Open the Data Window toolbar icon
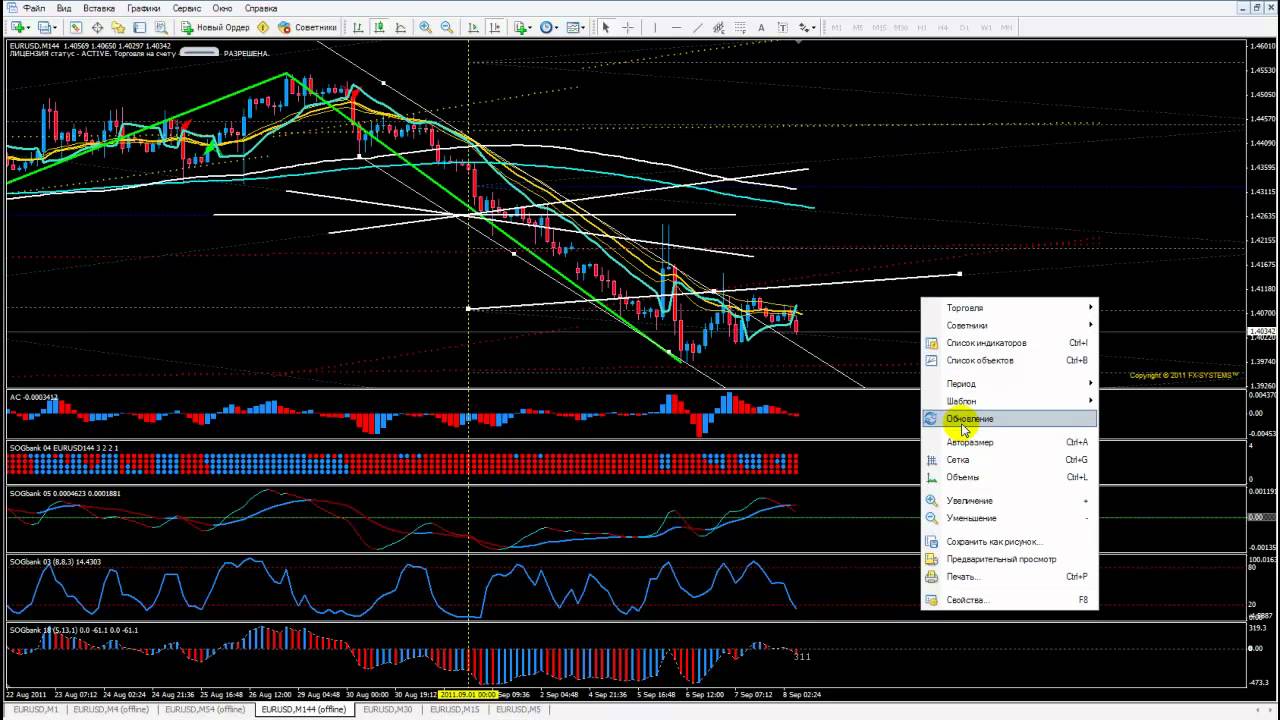The height and width of the screenshot is (720, 1280). point(97,28)
